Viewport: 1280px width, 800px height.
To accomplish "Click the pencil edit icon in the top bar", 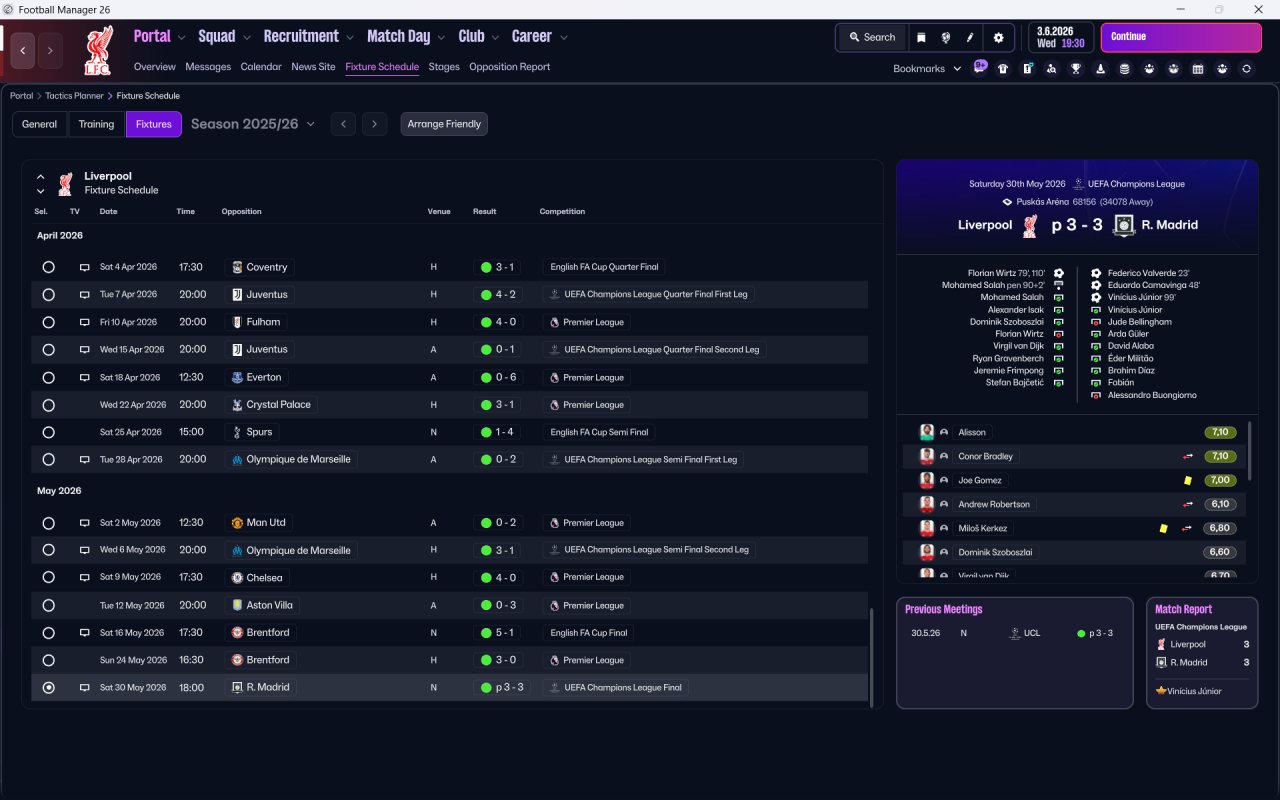I will [970, 37].
